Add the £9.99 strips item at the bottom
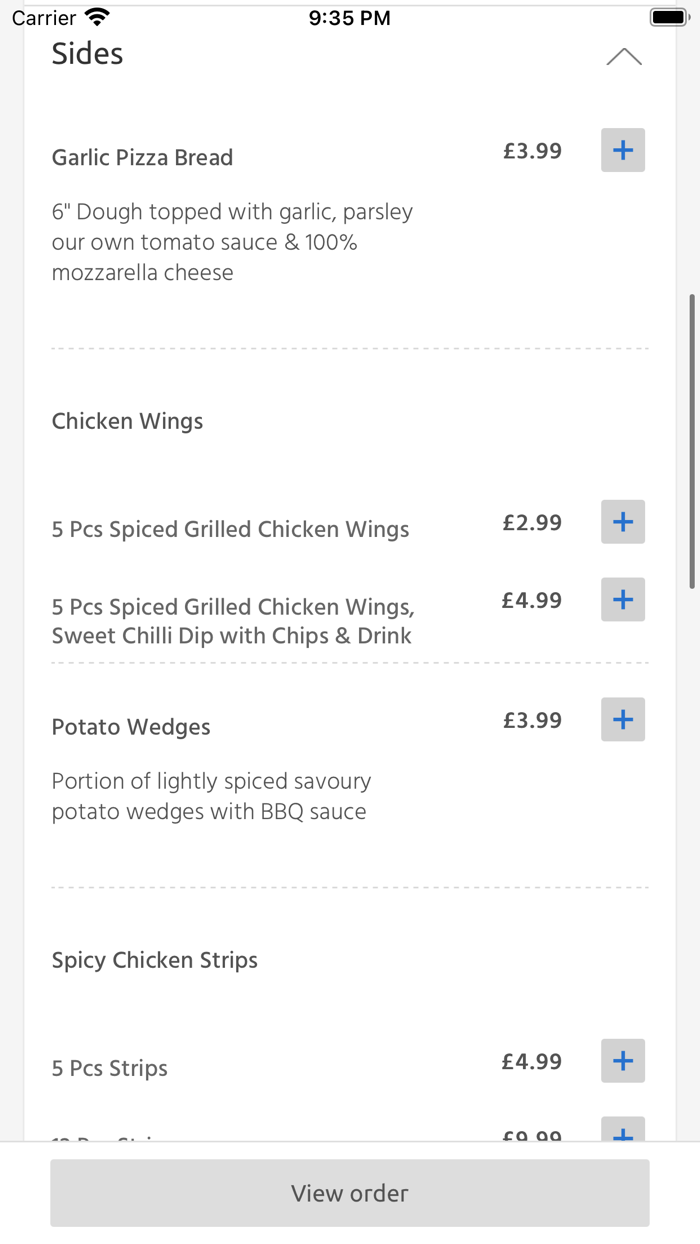Image resolution: width=700 pixels, height=1244 pixels. pos(622,1134)
